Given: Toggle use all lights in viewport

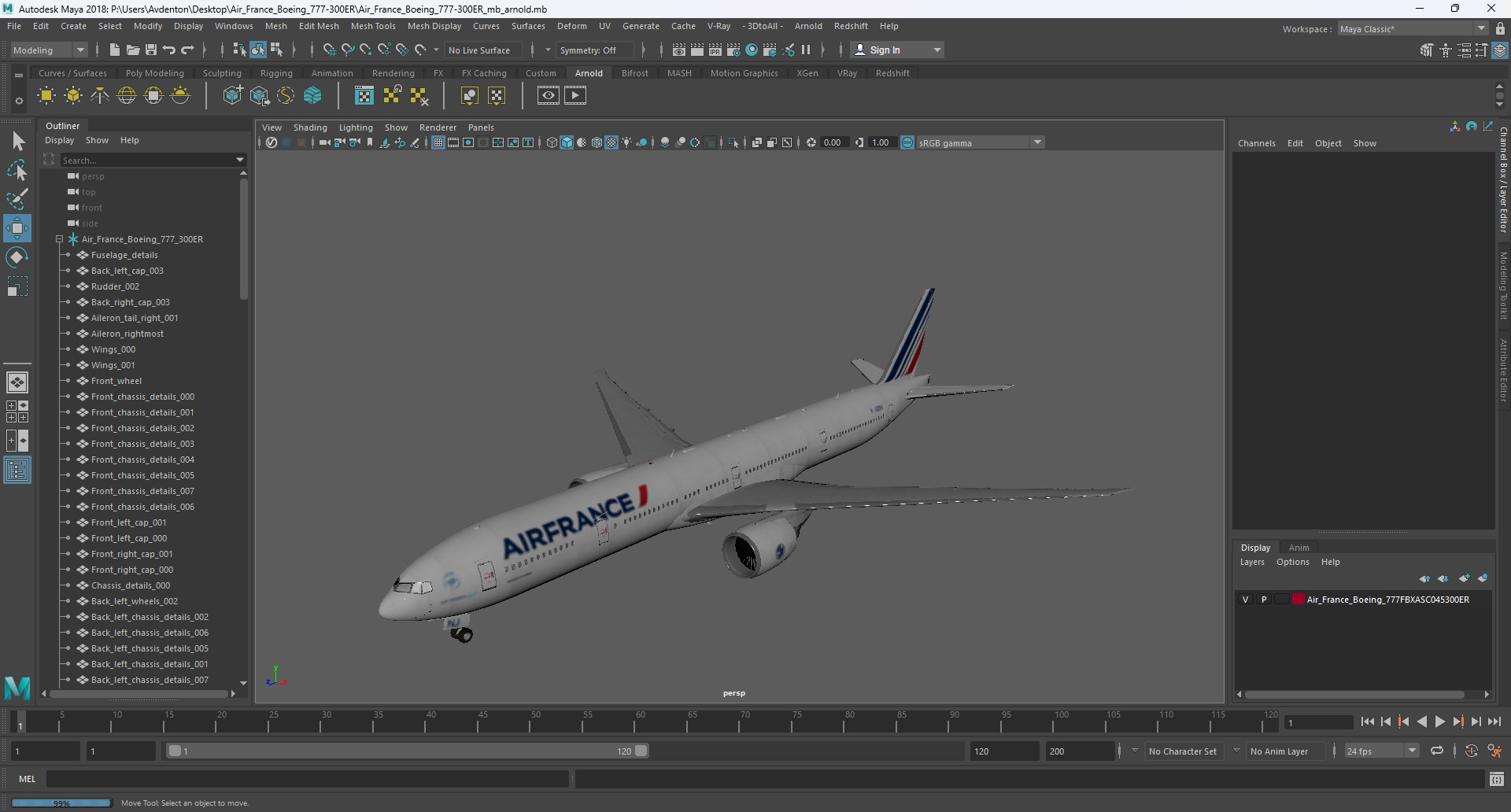Looking at the screenshot, I should pyautogui.click(x=626, y=142).
